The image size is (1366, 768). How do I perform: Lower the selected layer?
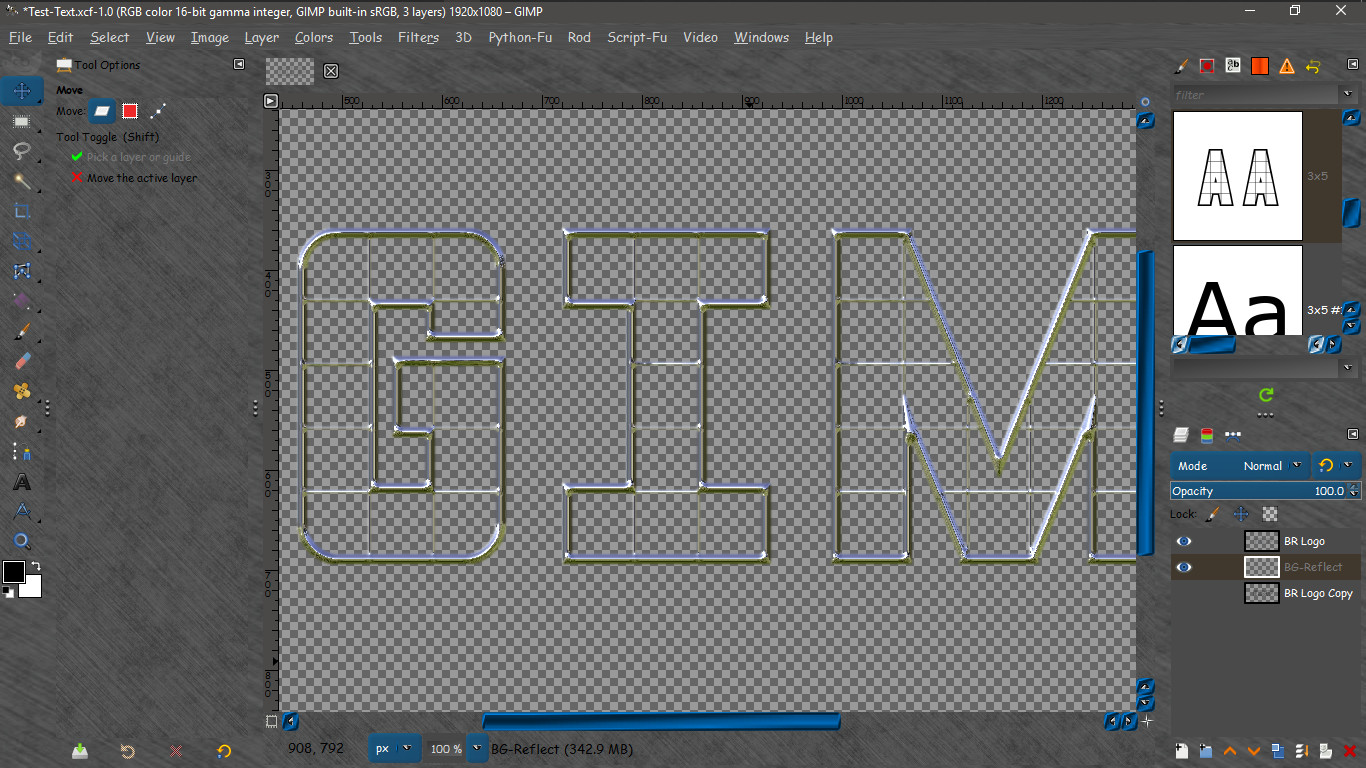(x=1253, y=750)
